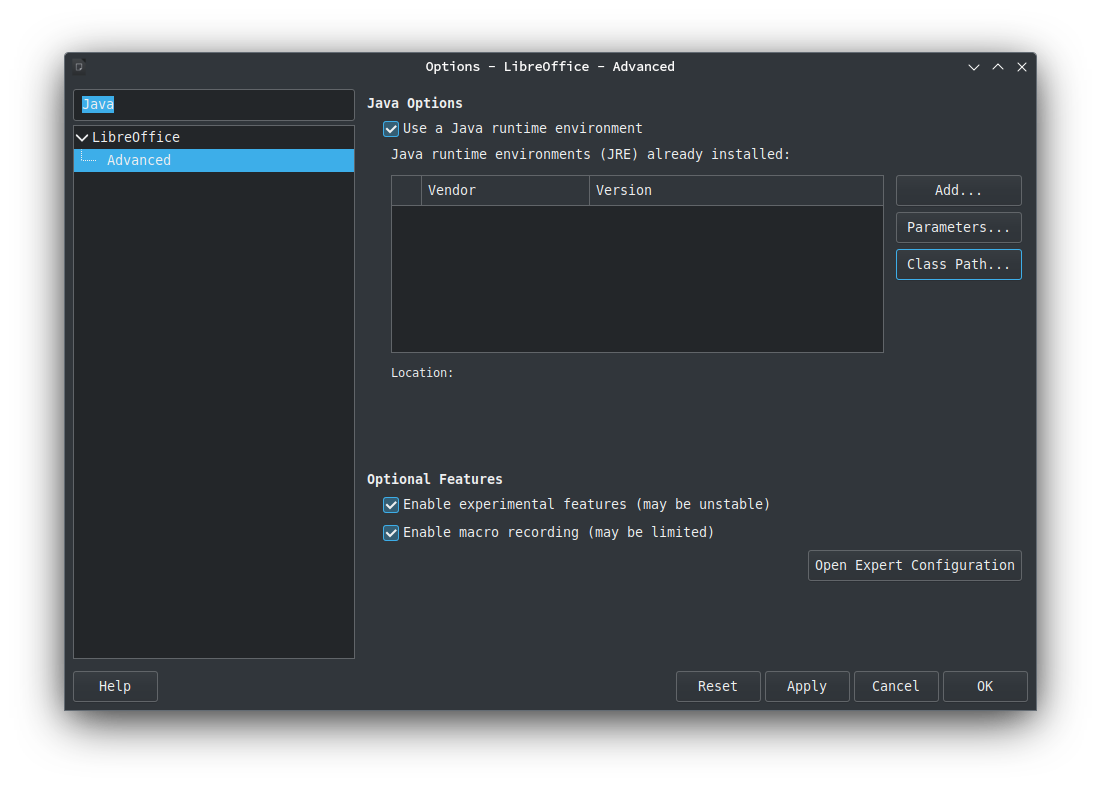The image size is (1101, 787).
Task: Maximize the Options window
Action: pyautogui.click(x=998, y=67)
